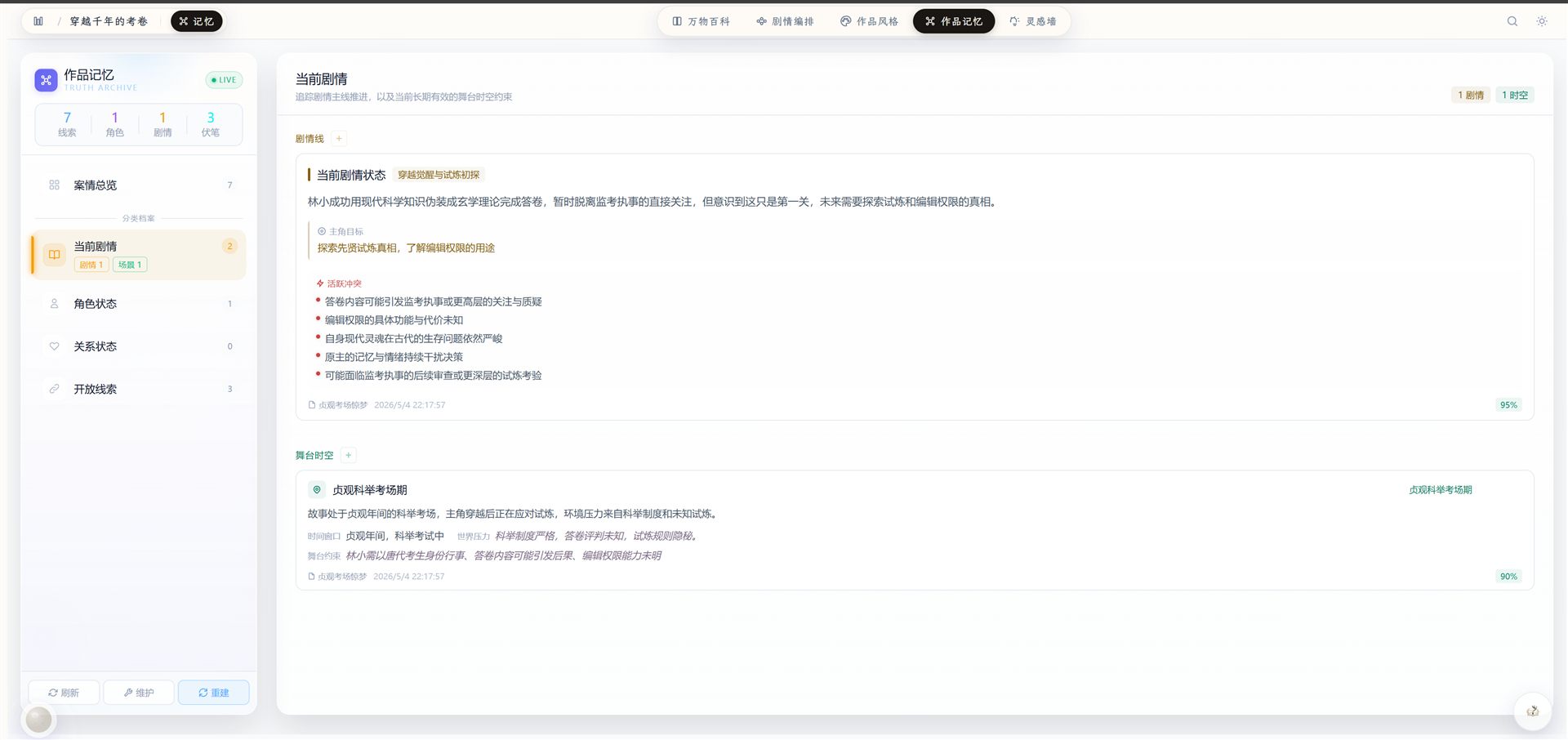Click the 1 角色 stat
This screenshot has width=1568, height=740.
click(114, 124)
